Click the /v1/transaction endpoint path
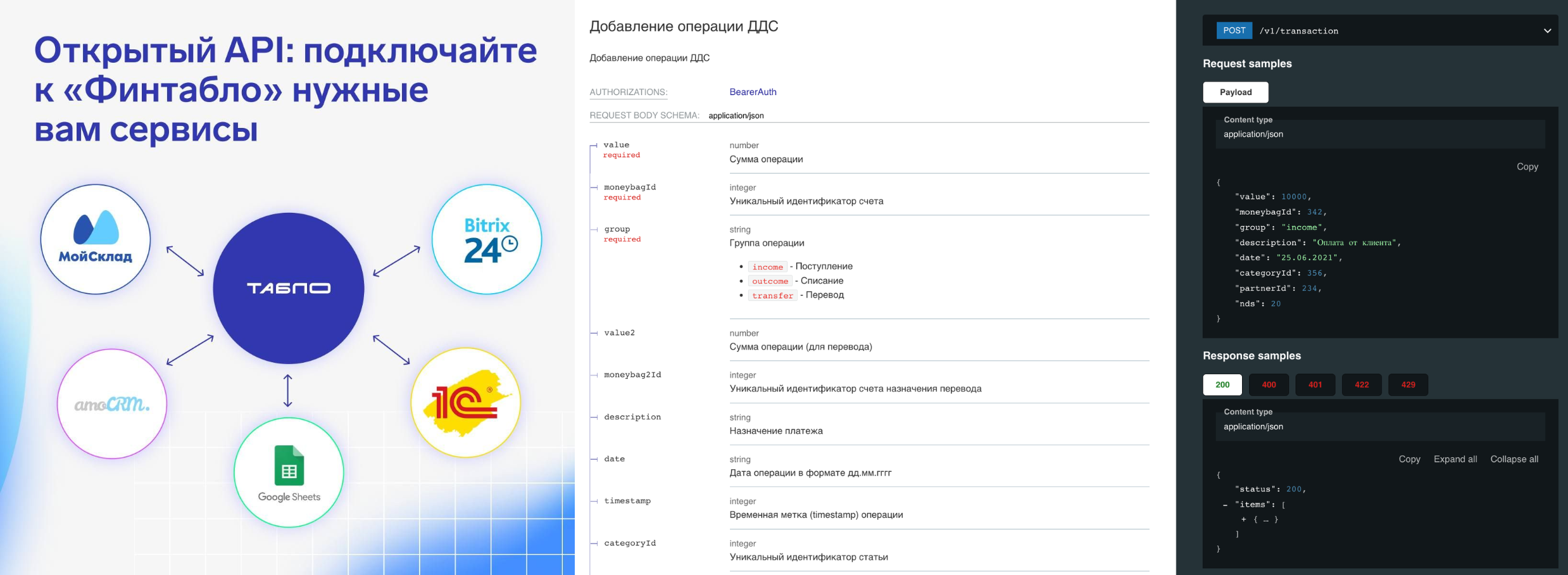The image size is (1568, 575). (1298, 31)
